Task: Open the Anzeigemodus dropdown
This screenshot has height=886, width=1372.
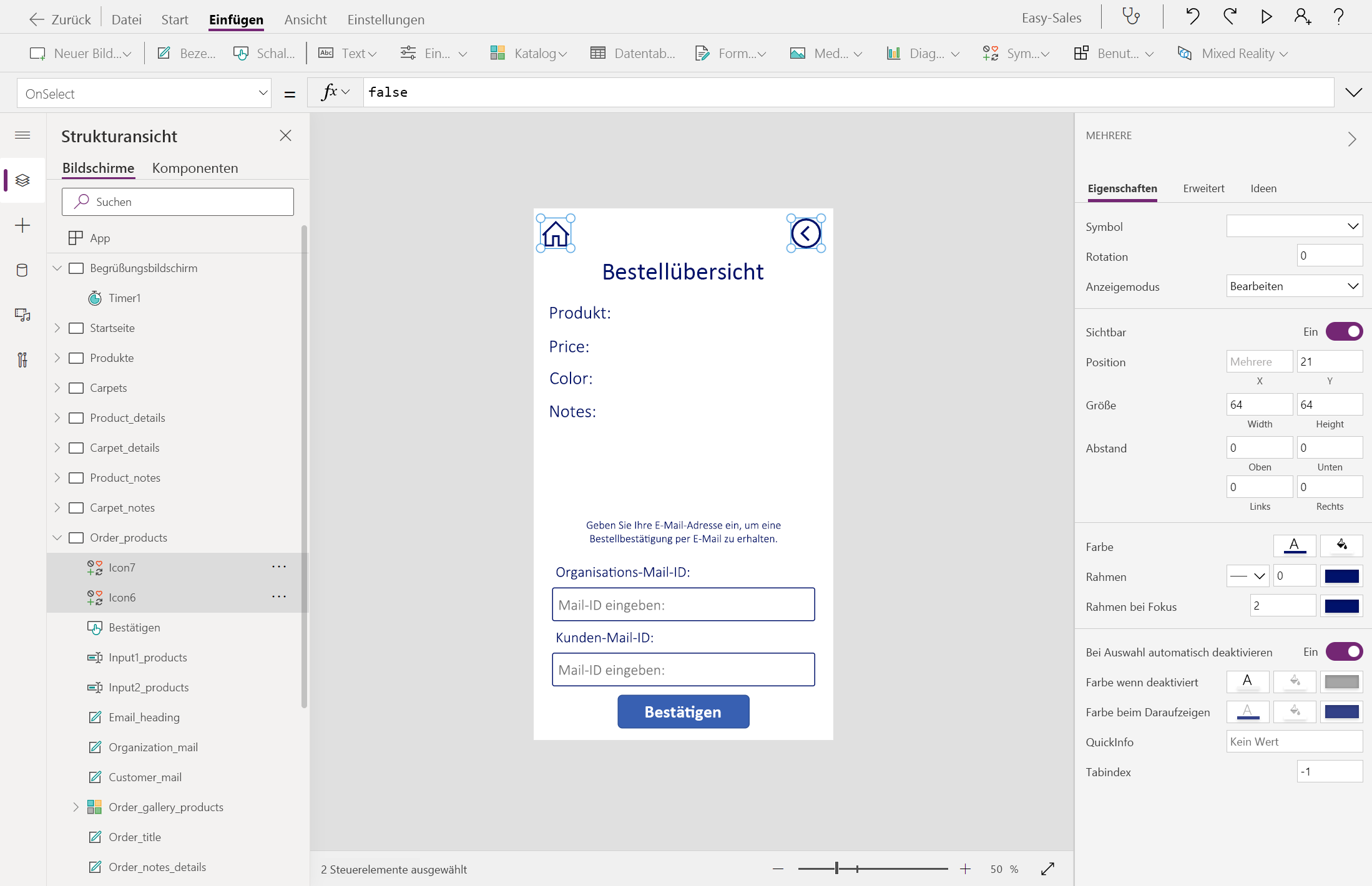Action: click(x=1294, y=286)
